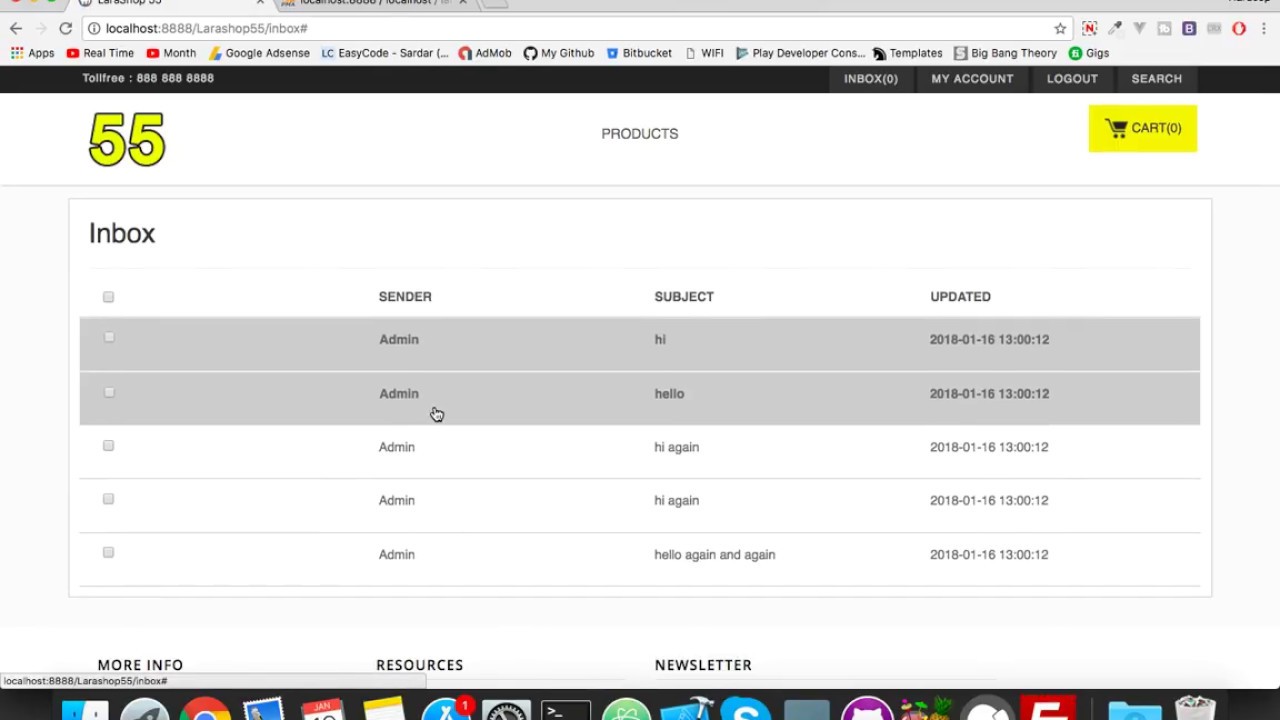The height and width of the screenshot is (720, 1280).
Task: Click the address bar URL field
Action: (570, 28)
